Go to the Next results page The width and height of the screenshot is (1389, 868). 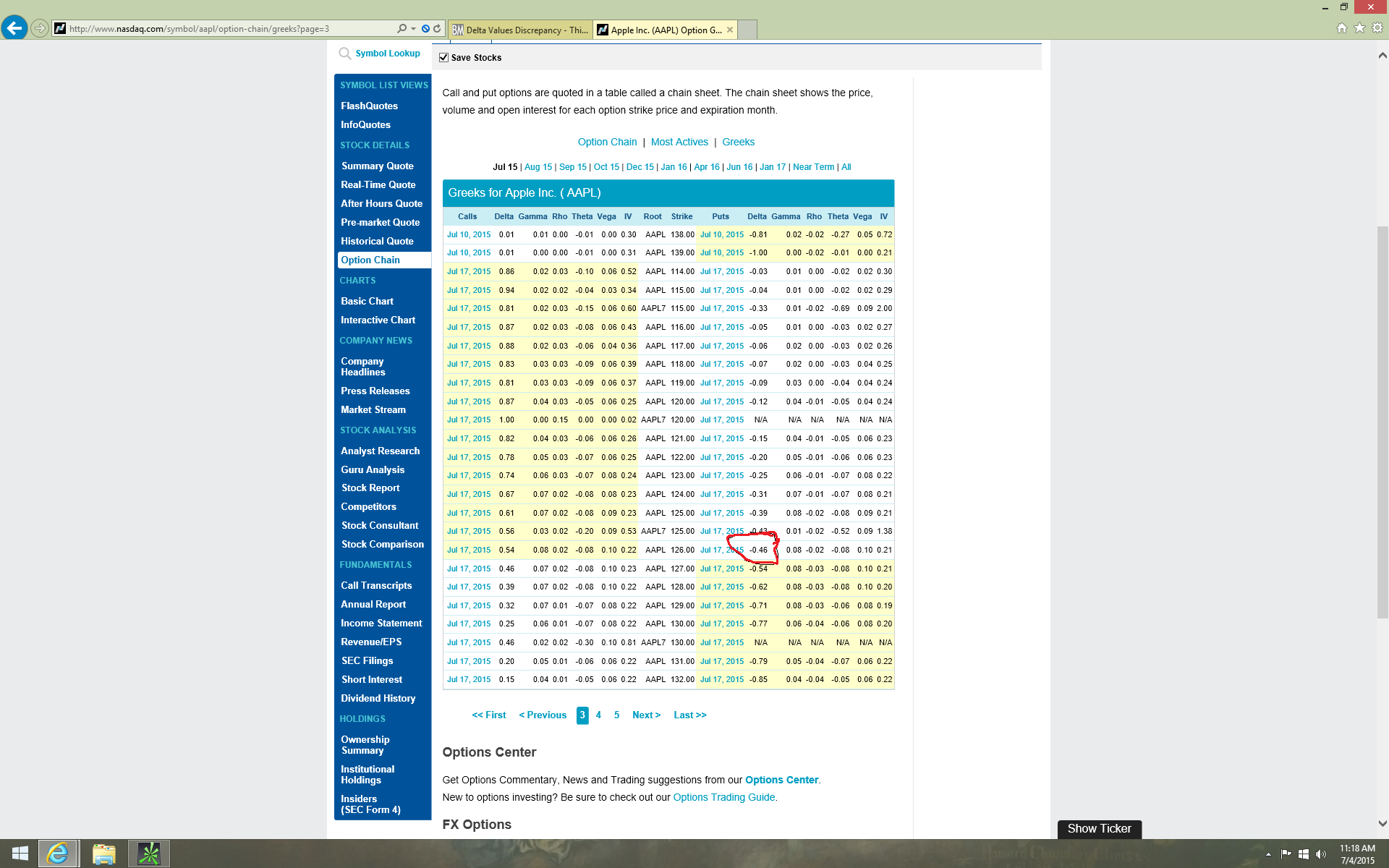(646, 715)
